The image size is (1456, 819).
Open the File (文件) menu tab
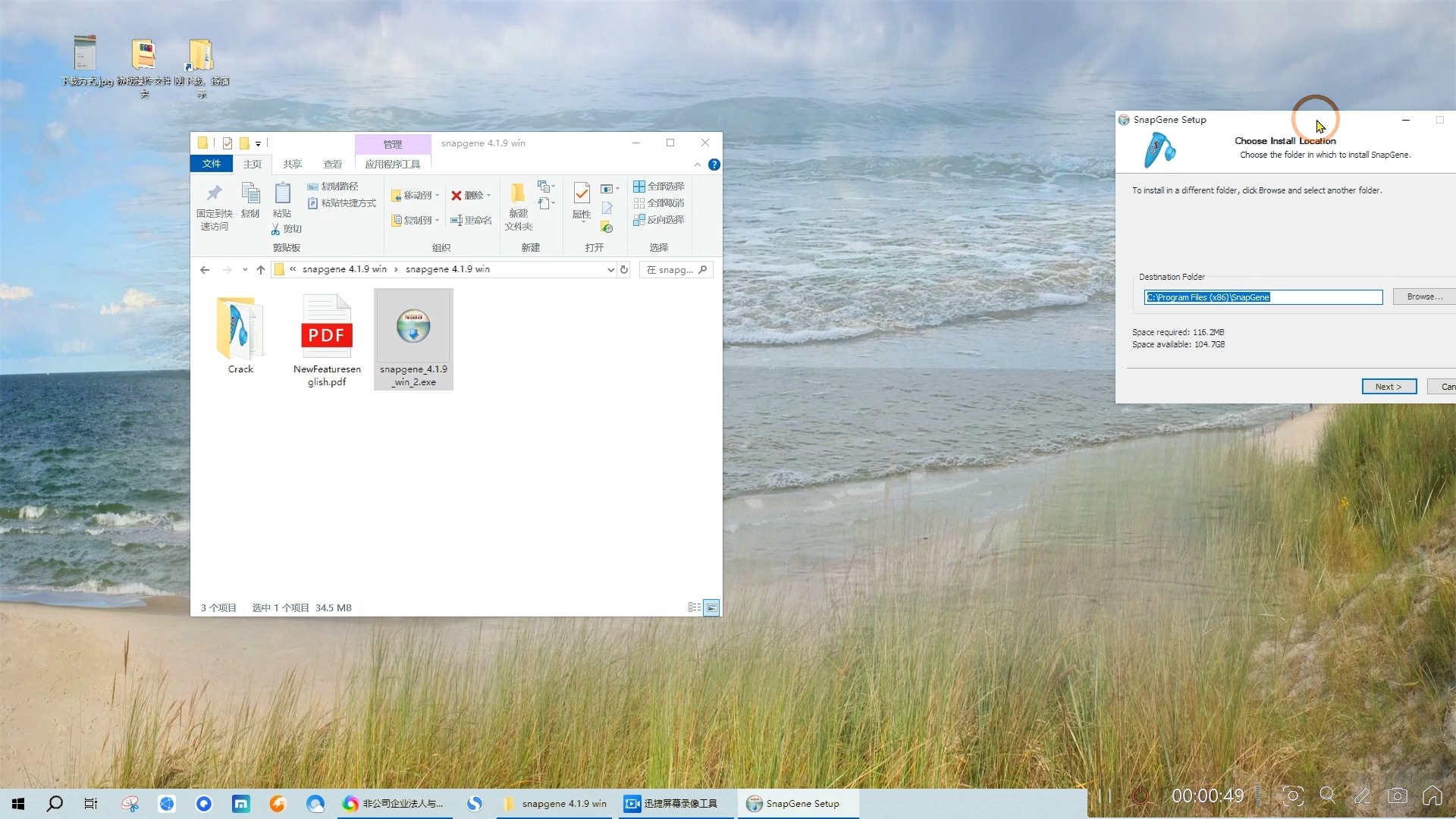click(212, 164)
